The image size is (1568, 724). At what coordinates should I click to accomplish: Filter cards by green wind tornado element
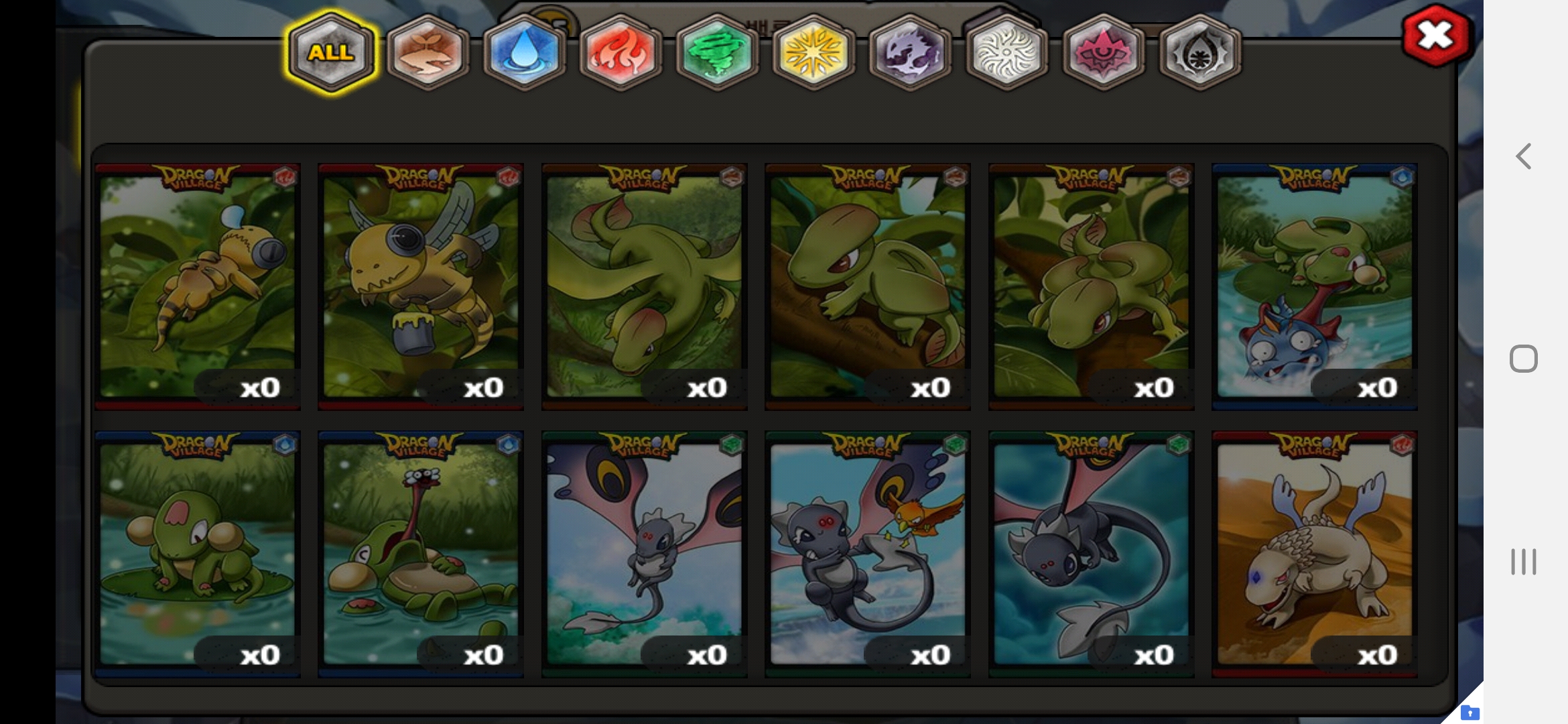click(x=717, y=52)
